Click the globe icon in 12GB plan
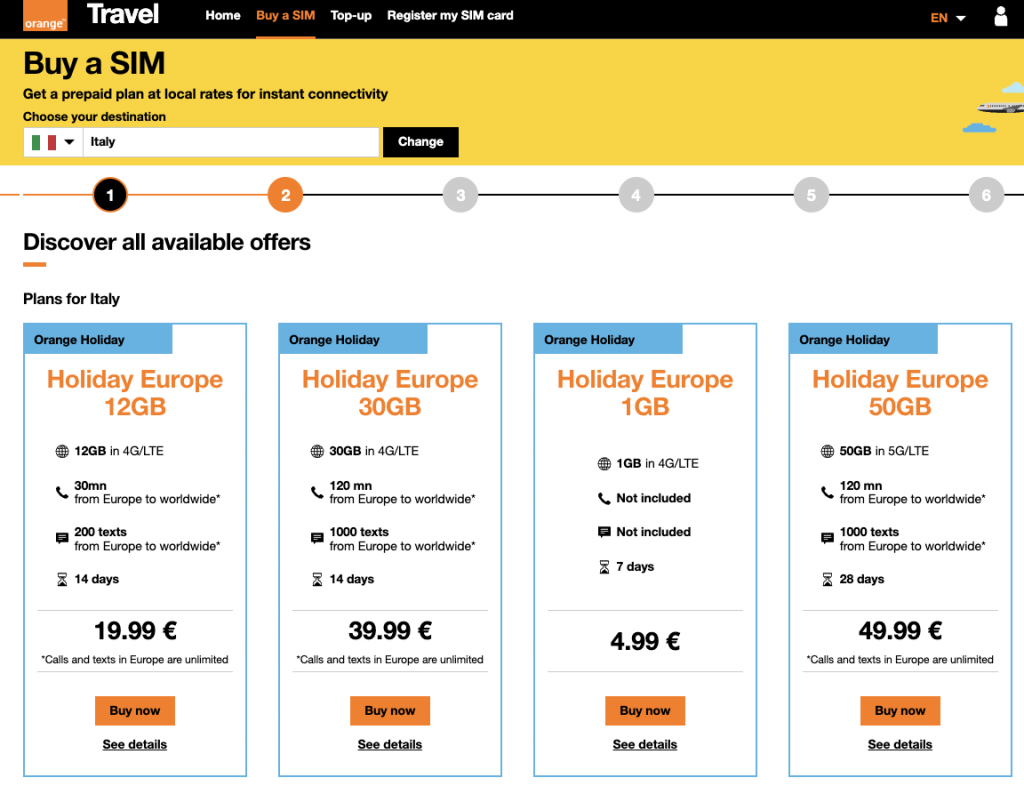Viewport: 1024px width, 810px height. (62, 451)
